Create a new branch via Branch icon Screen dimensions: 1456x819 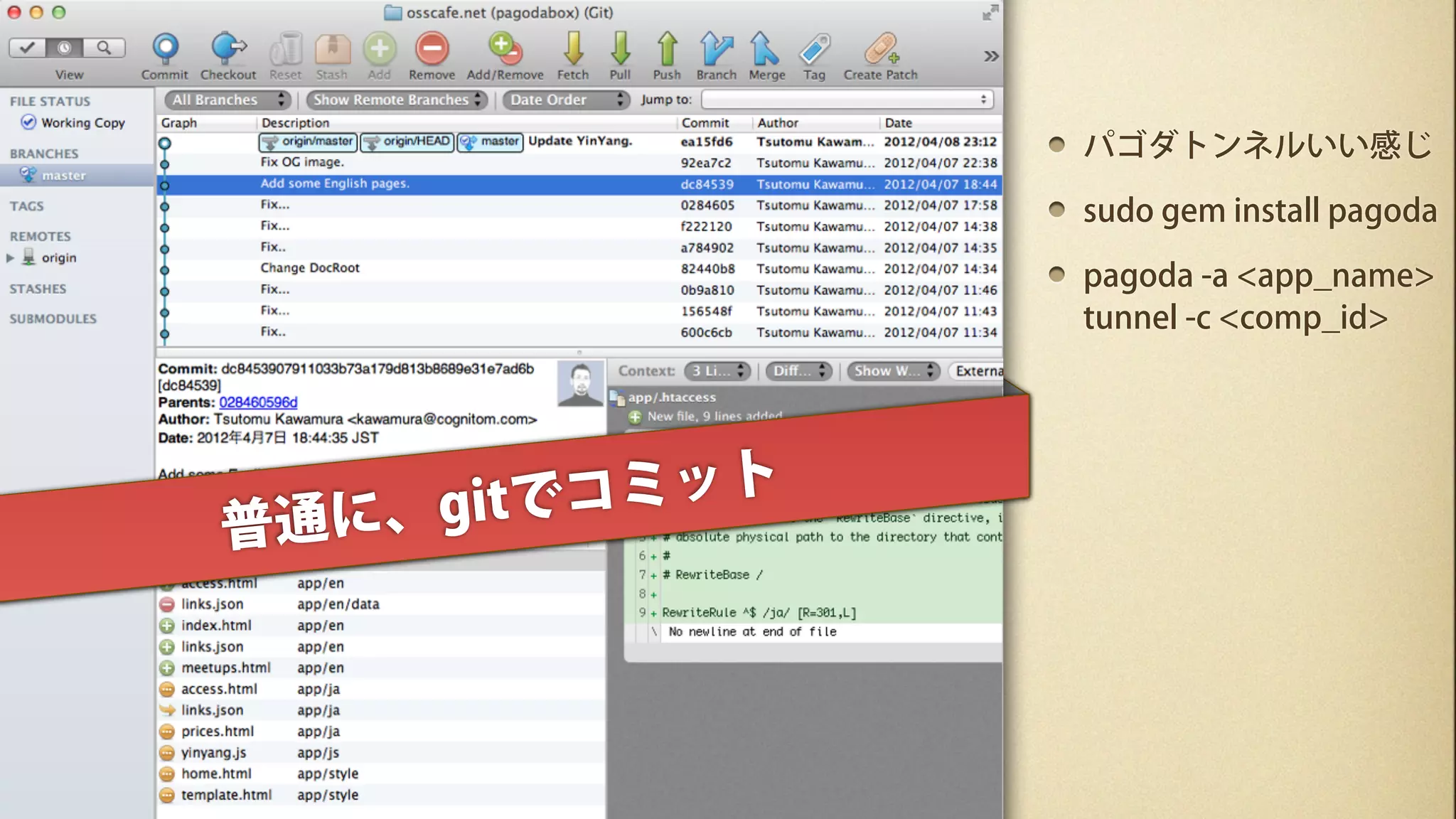click(716, 49)
